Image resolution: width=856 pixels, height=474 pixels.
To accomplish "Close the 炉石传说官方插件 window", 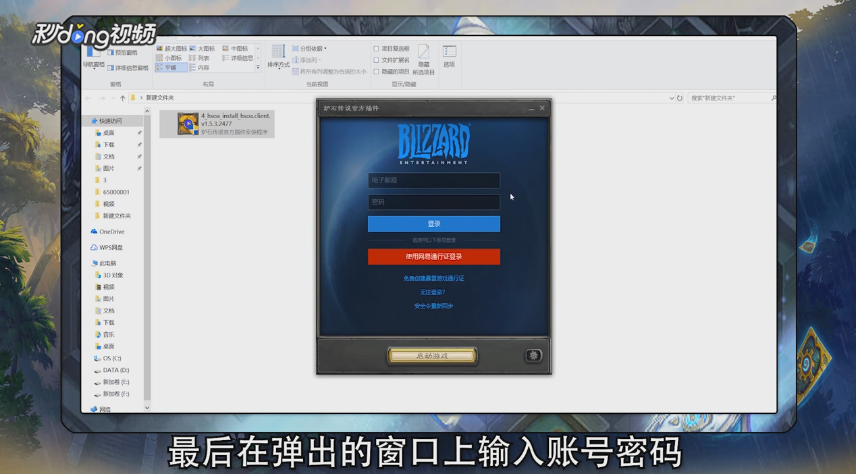I will pos(542,108).
